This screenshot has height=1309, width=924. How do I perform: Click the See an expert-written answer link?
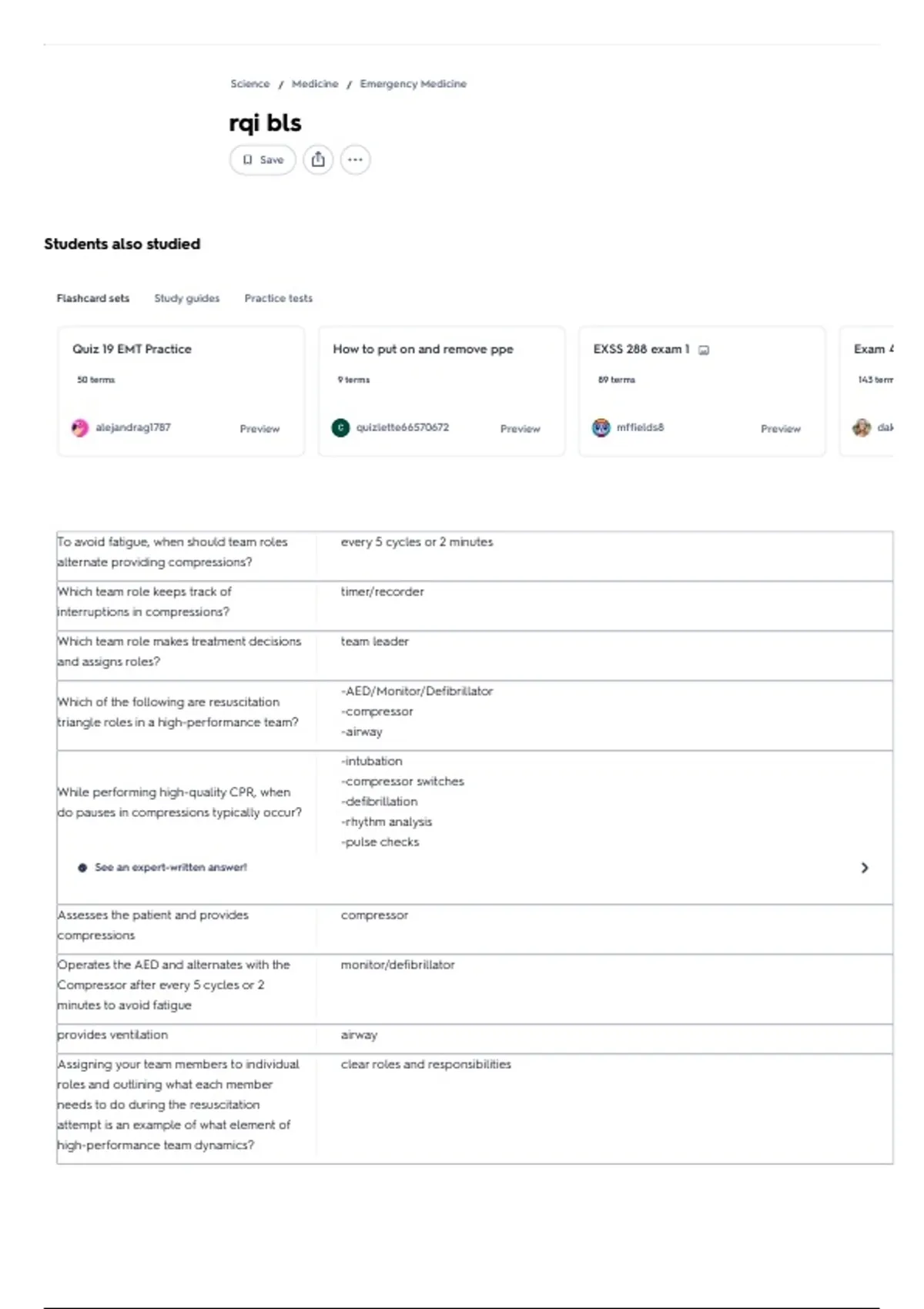point(171,868)
